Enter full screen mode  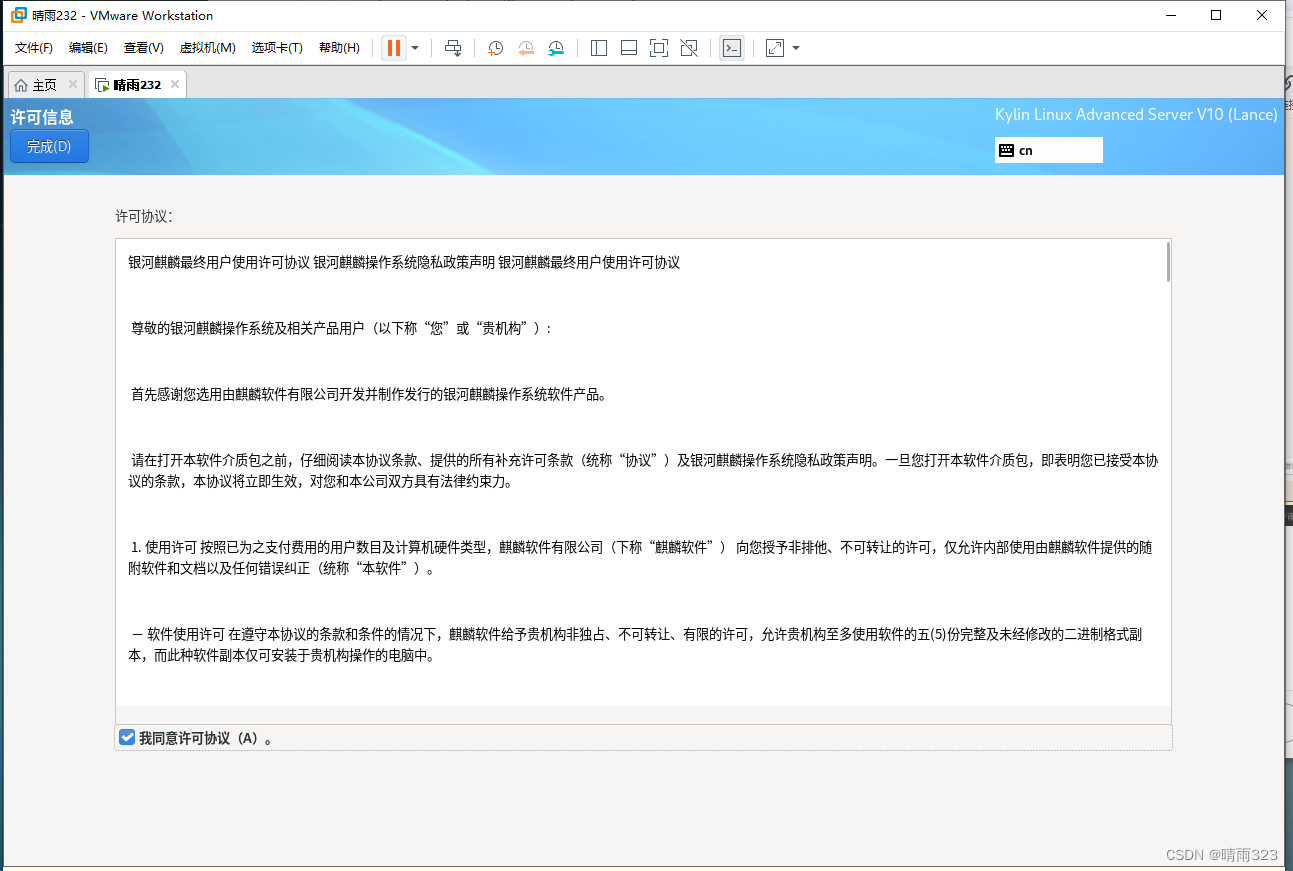pos(659,48)
